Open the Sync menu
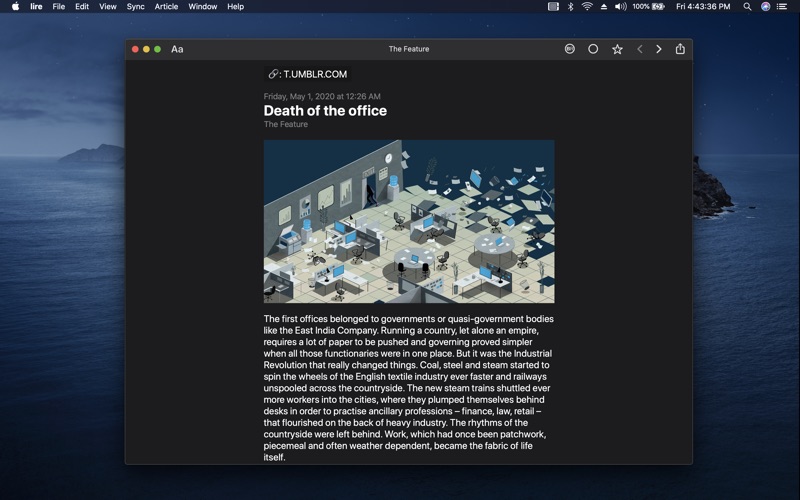This screenshot has width=800, height=500. (135, 7)
